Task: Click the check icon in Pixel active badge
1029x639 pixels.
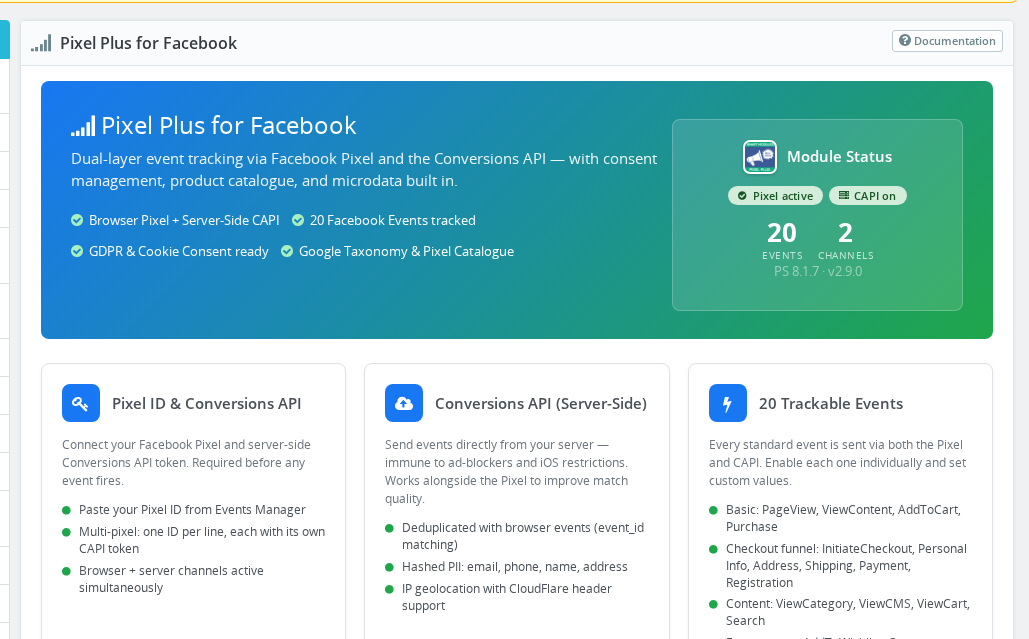Action: click(742, 196)
